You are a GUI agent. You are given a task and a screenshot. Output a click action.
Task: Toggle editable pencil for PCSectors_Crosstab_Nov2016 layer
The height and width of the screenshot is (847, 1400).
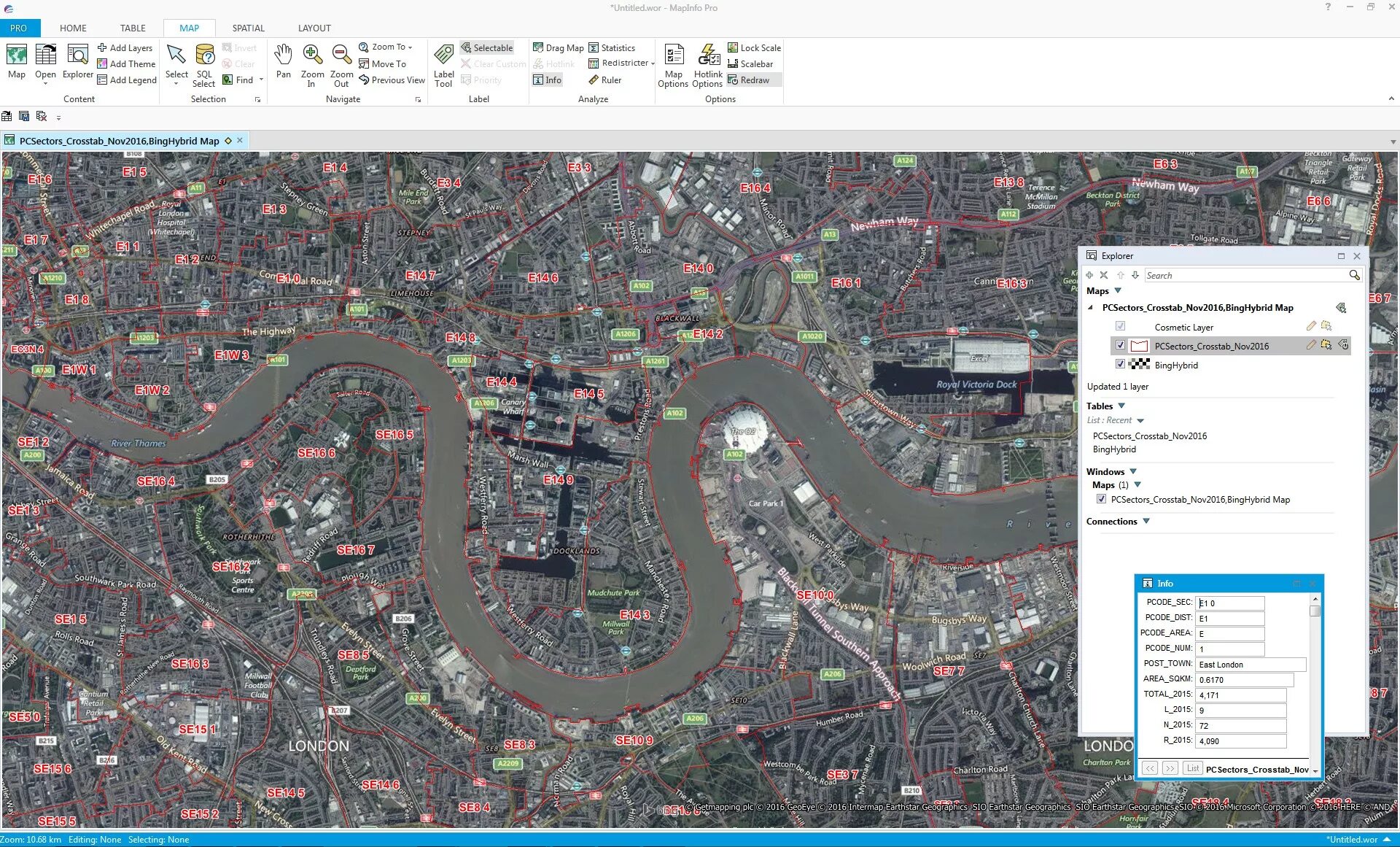click(x=1311, y=345)
